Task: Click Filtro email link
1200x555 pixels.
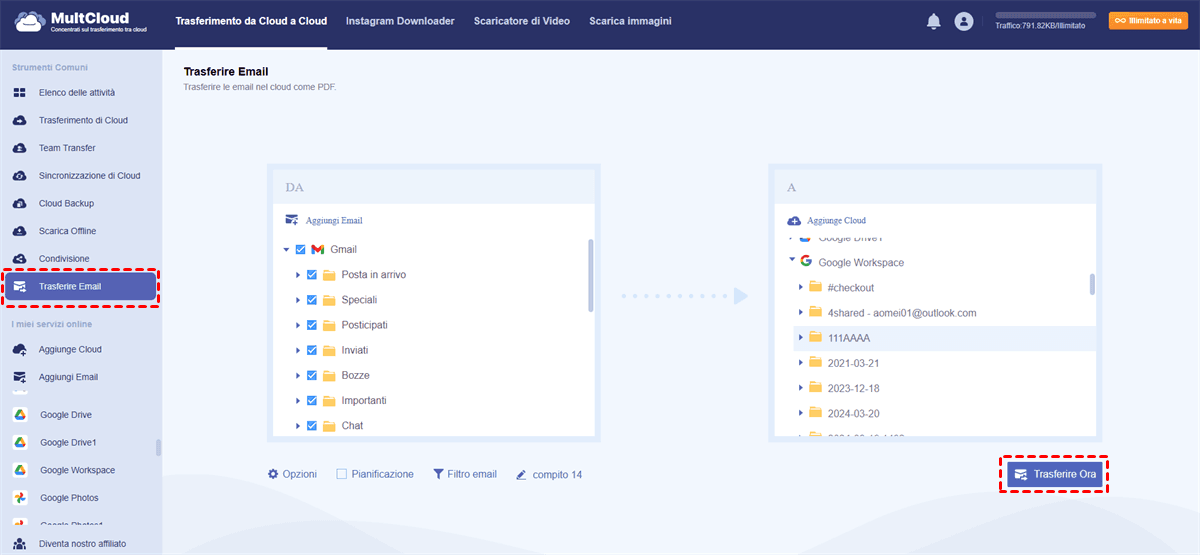Action: 472,474
